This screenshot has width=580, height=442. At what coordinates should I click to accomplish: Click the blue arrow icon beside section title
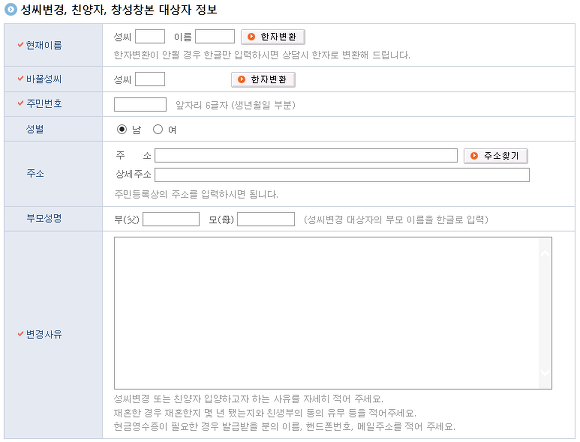[x=10, y=10]
